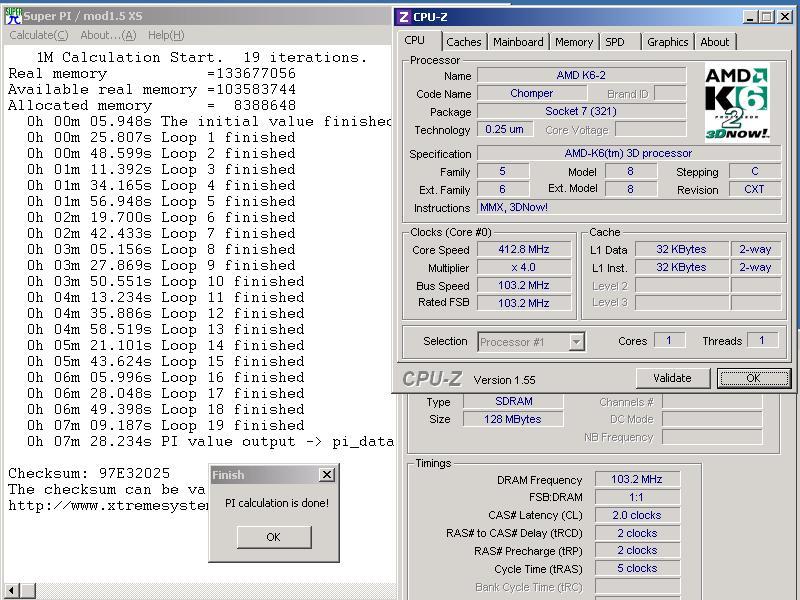Click the Threads count value
The height and width of the screenshot is (600, 800).
[x=762, y=340]
